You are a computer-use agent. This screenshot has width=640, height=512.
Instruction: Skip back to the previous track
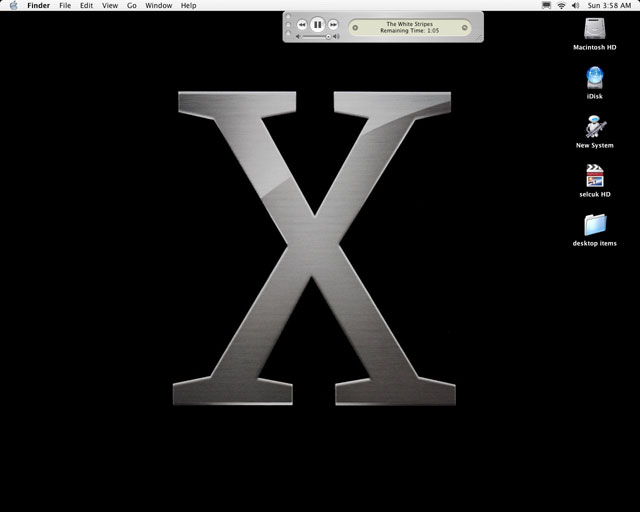pyautogui.click(x=302, y=25)
